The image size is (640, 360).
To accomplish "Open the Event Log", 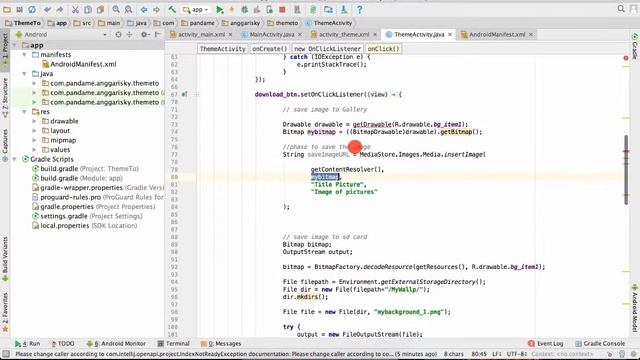I will tap(546, 344).
